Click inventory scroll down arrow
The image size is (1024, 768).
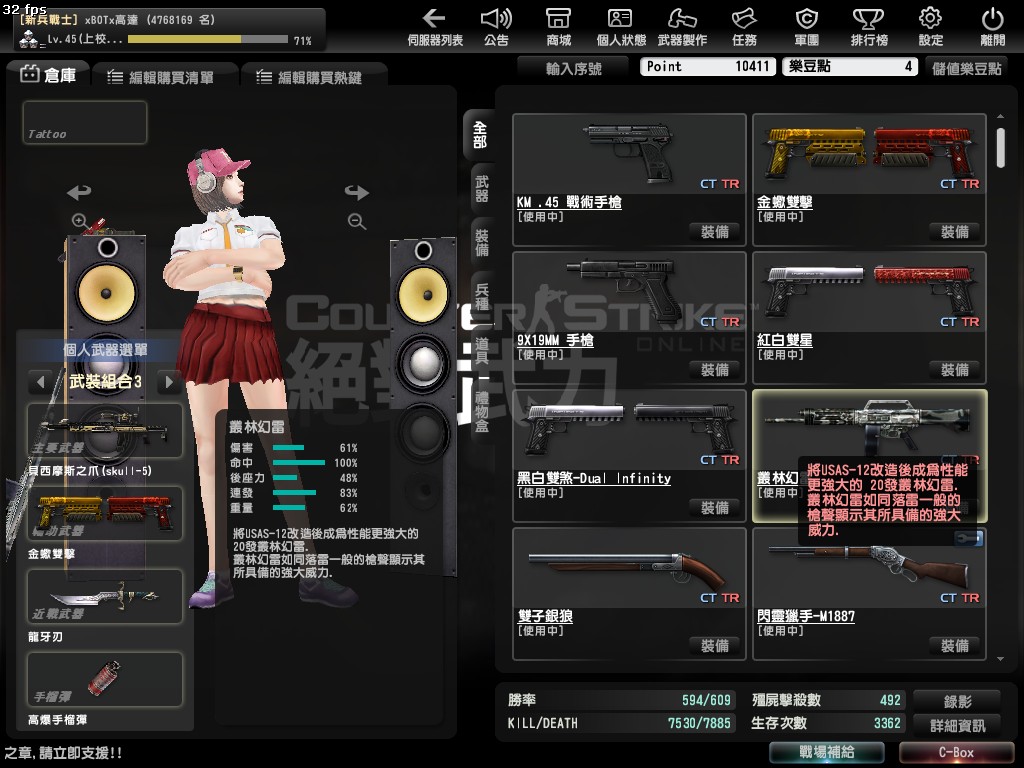click(1000, 659)
